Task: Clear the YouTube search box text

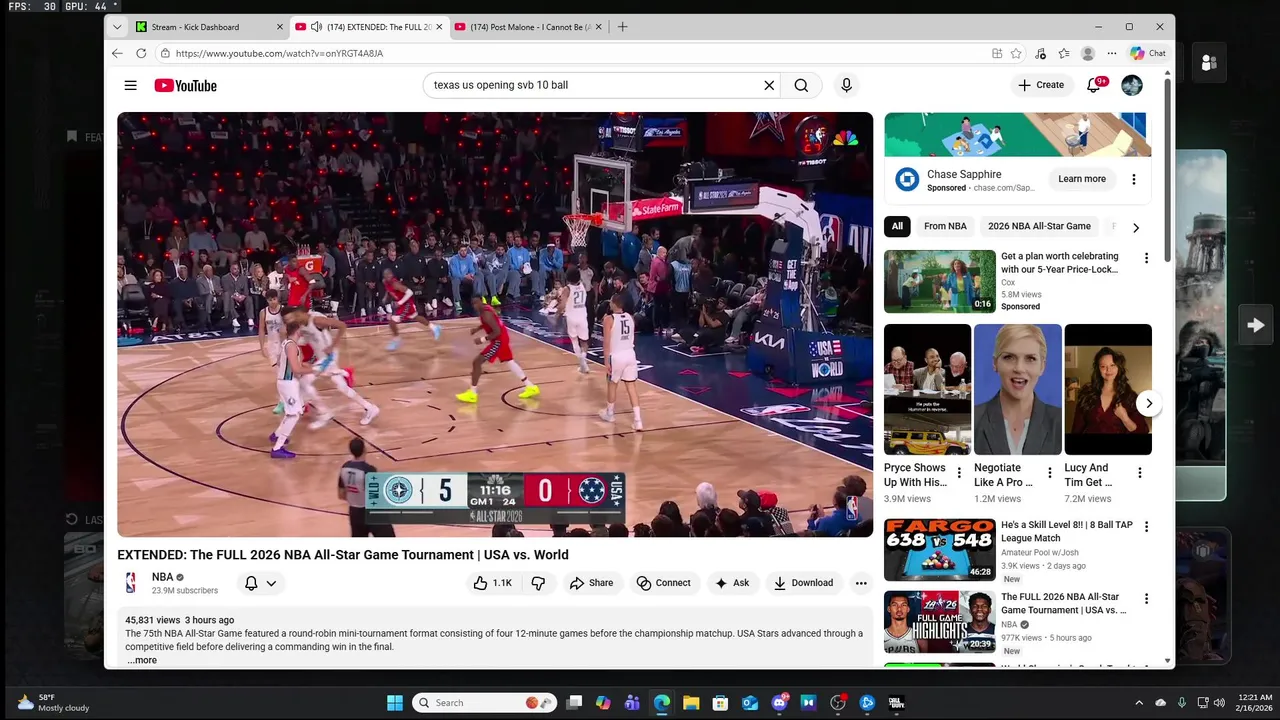Action: coord(769,85)
